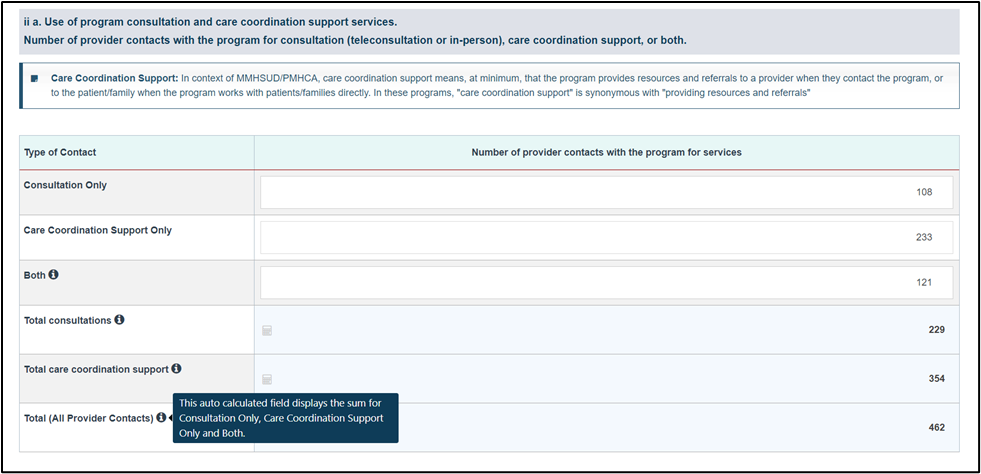Image resolution: width=981 pixels, height=474 pixels.
Task: Click the Total consultations label
Action: [68, 320]
